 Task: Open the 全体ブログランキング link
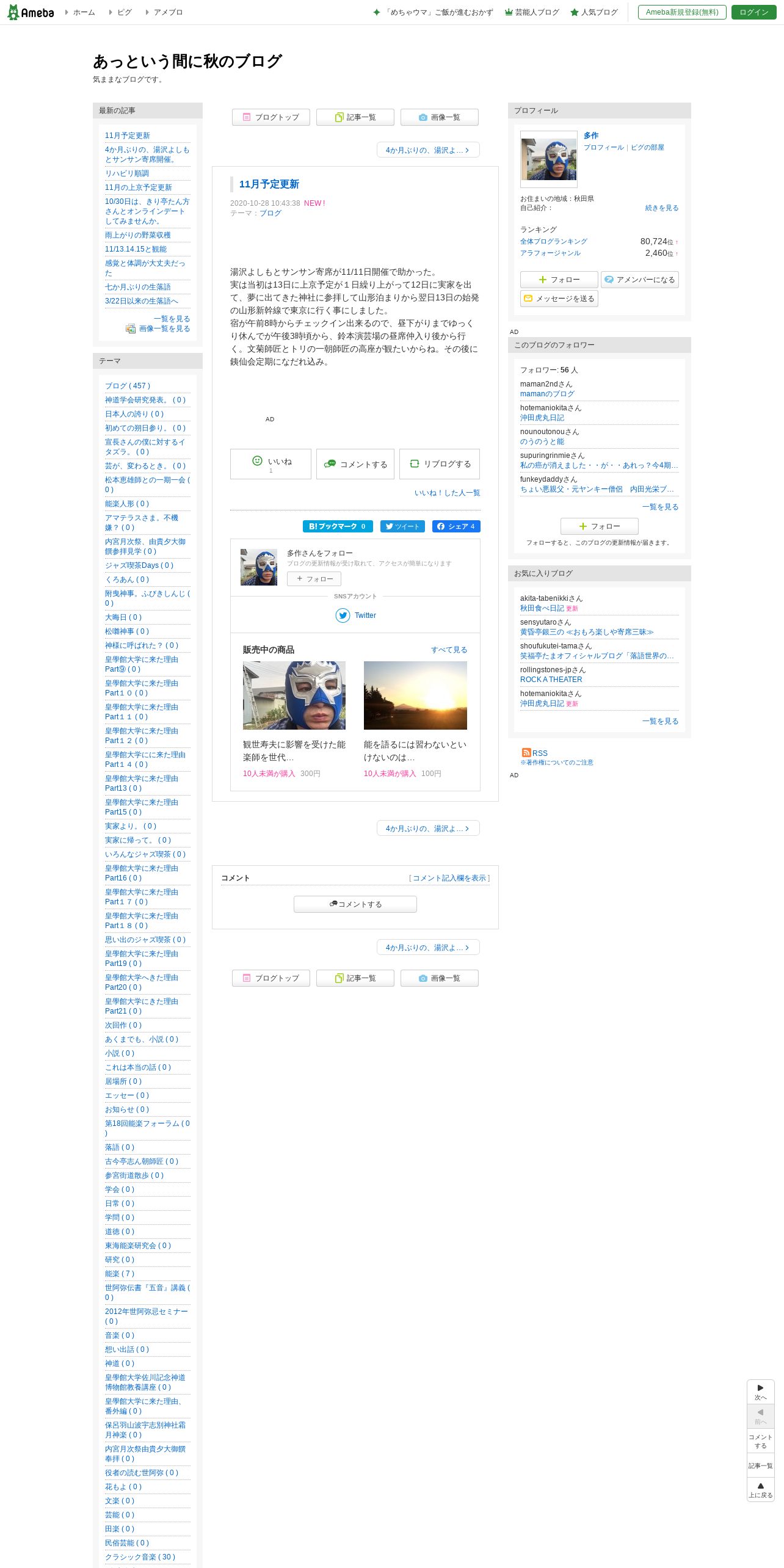pos(554,242)
